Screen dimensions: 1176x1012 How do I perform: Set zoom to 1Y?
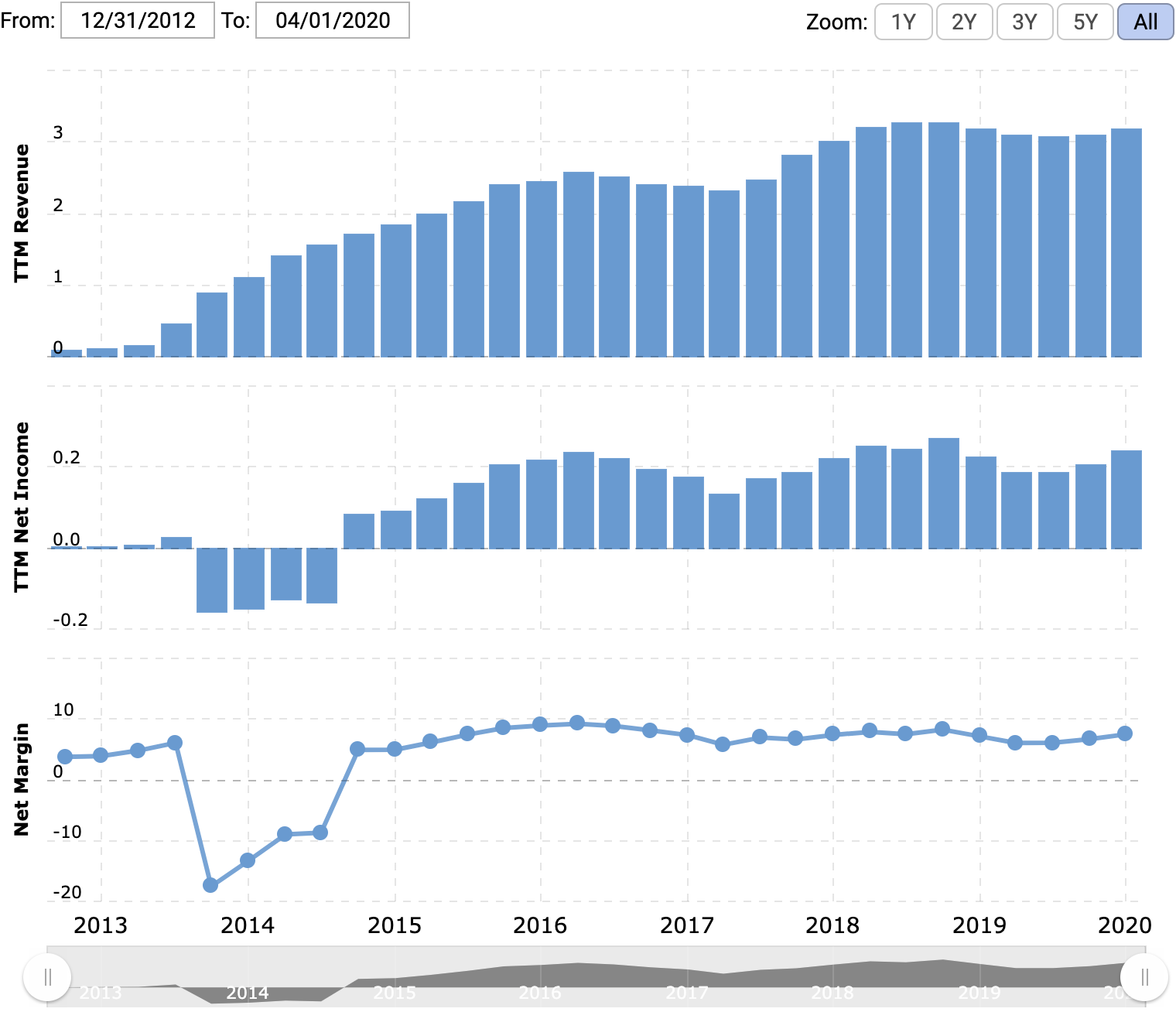pyautogui.click(x=903, y=22)
